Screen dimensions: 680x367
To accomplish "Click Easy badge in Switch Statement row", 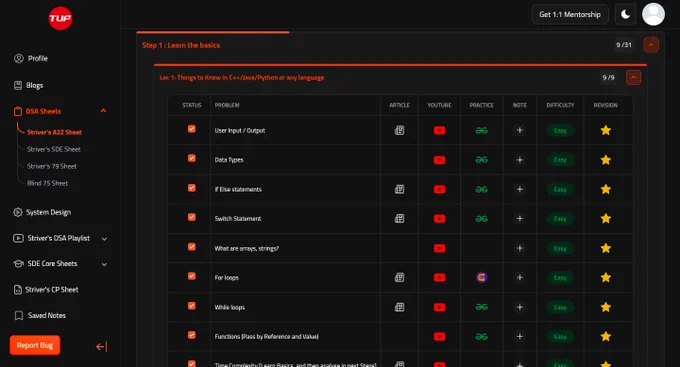I will point(560,219).
